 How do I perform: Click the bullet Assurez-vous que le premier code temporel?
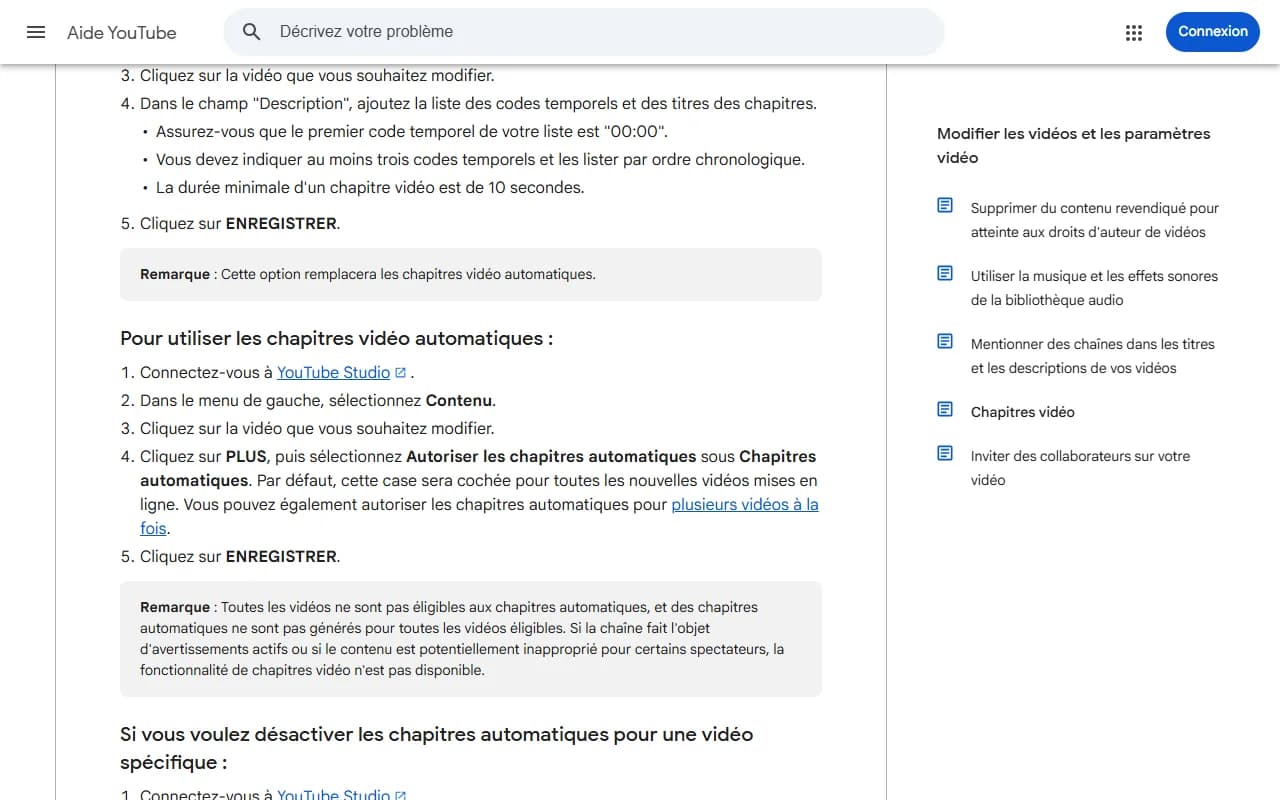412,132
